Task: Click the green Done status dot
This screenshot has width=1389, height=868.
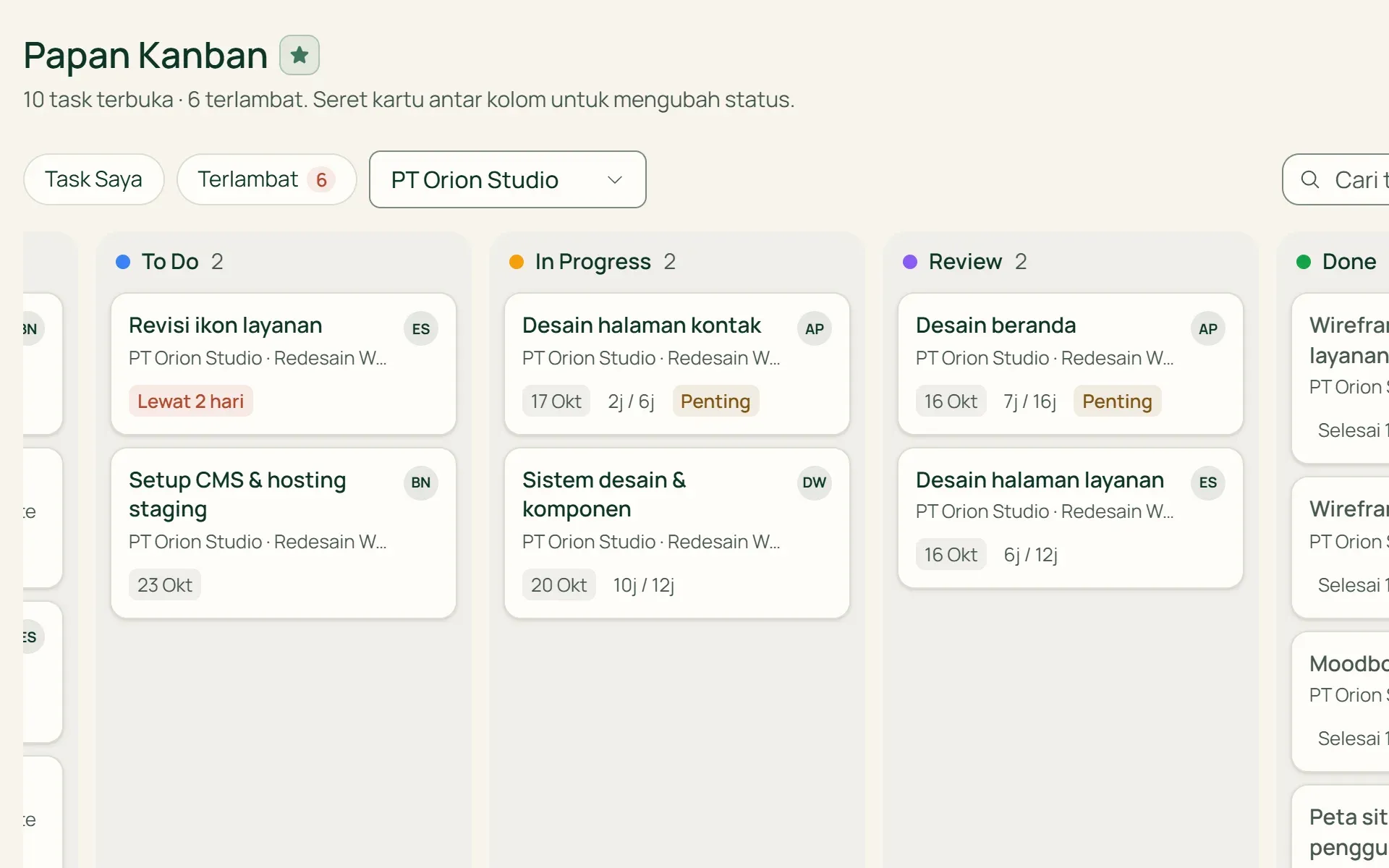Action: pyautogui.click(x=1304, y=262)
